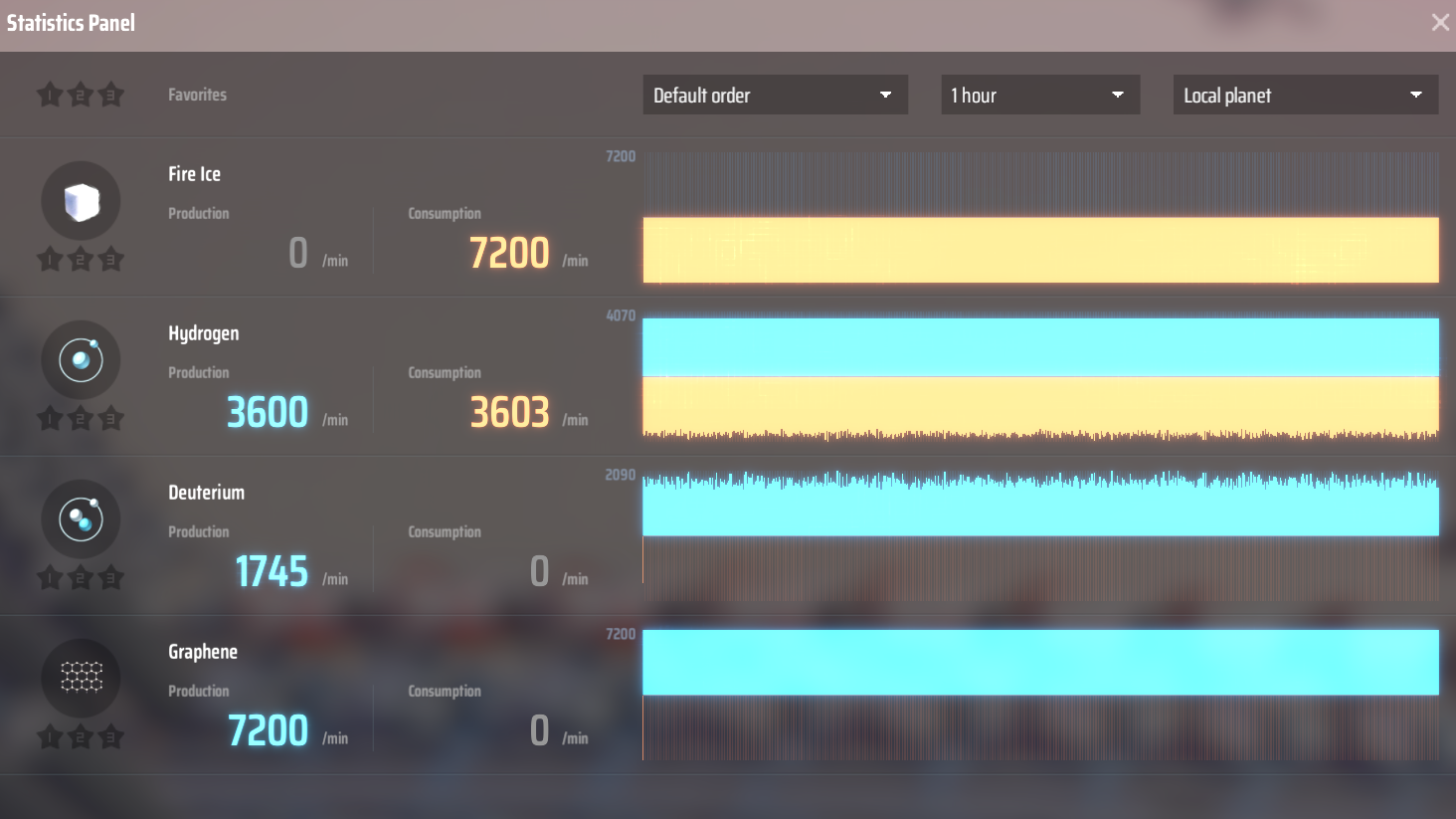Toggle favorite star 3 for Deuterium
1456x819 pixels.
coord(111,578)
